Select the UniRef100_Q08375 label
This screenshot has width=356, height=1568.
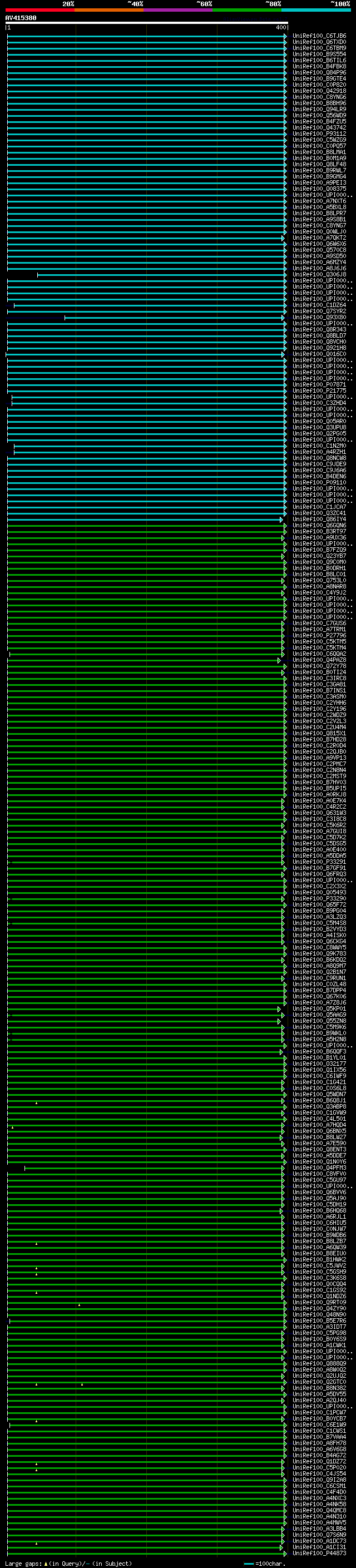(319, 189)
